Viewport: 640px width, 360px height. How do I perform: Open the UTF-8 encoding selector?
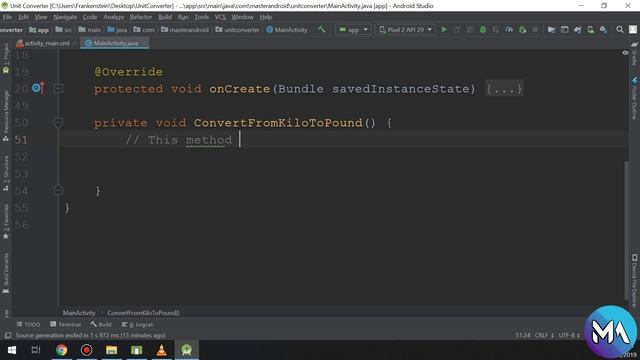pos(569,335)
